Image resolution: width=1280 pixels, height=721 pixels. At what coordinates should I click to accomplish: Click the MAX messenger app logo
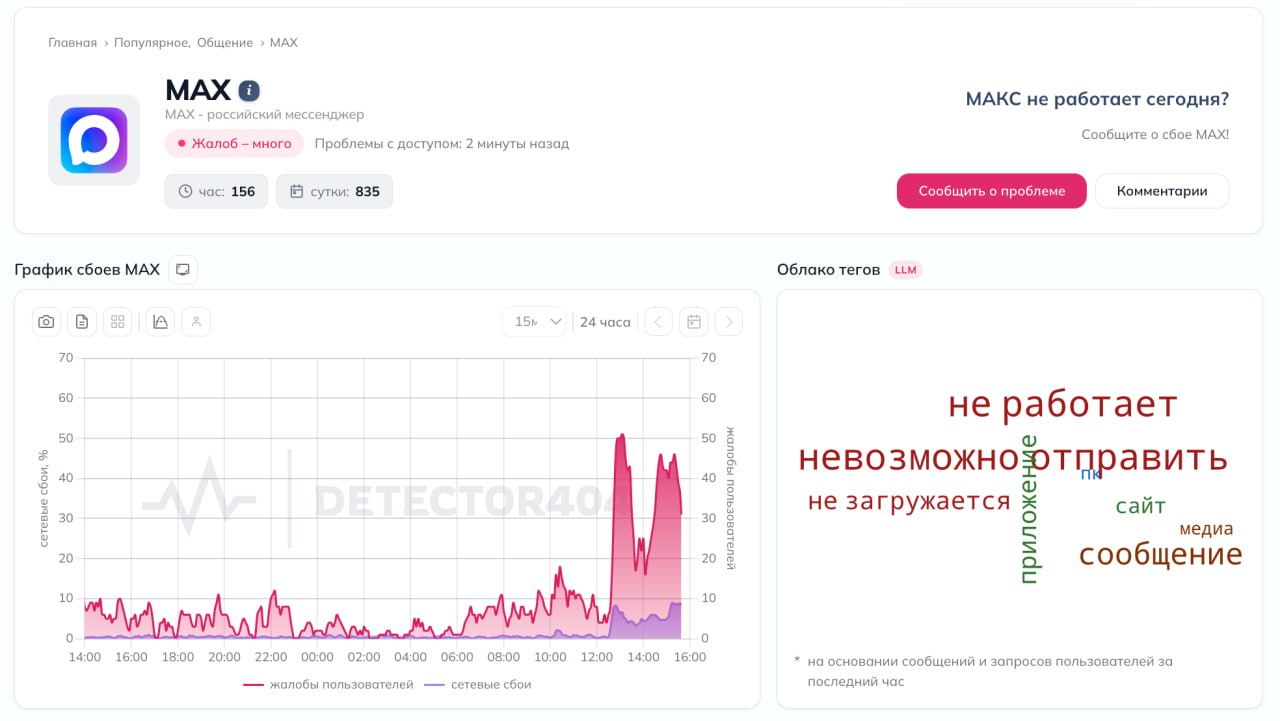tap(94, 140)
